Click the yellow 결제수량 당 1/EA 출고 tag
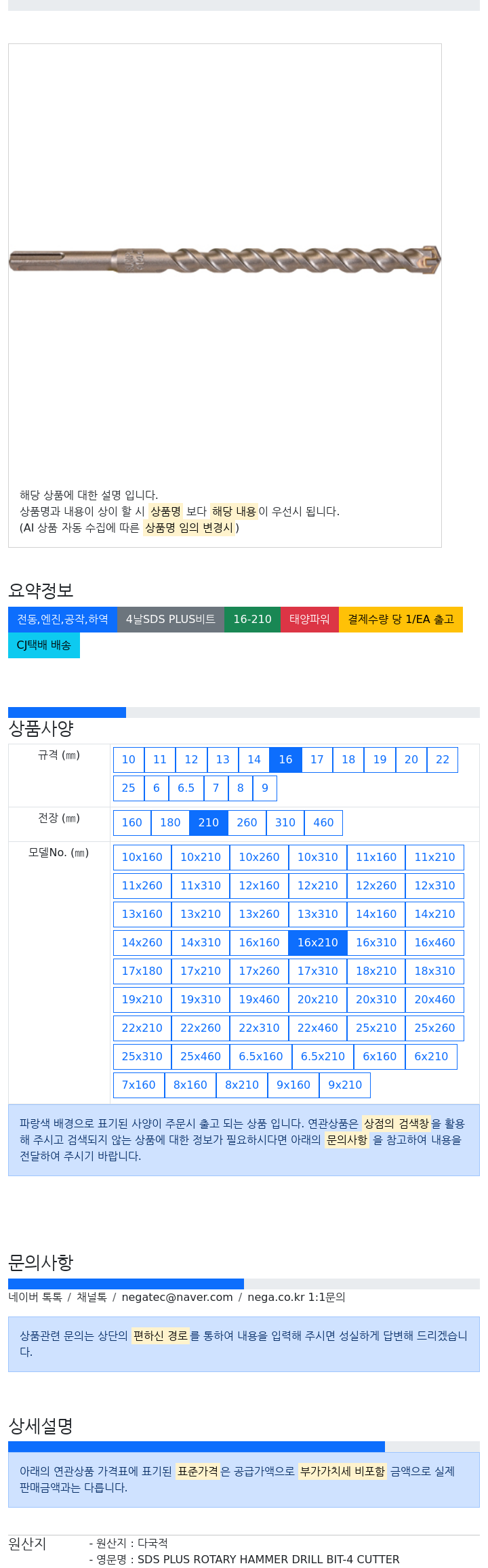Image resolution: width=488 pixels, height=1568 pixels. click(401, 619)
